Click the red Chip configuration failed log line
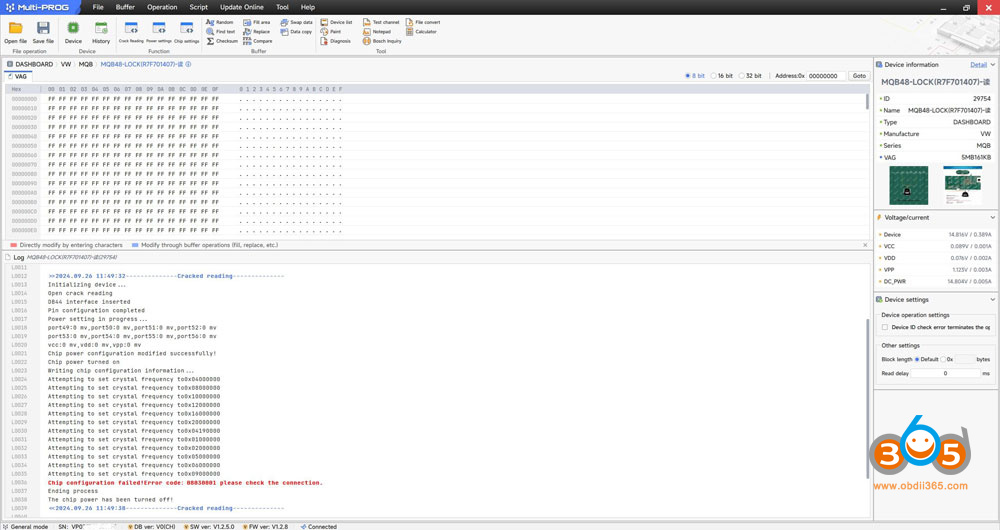The width and height of the screenshot is (1000, 530). [185, 483]
